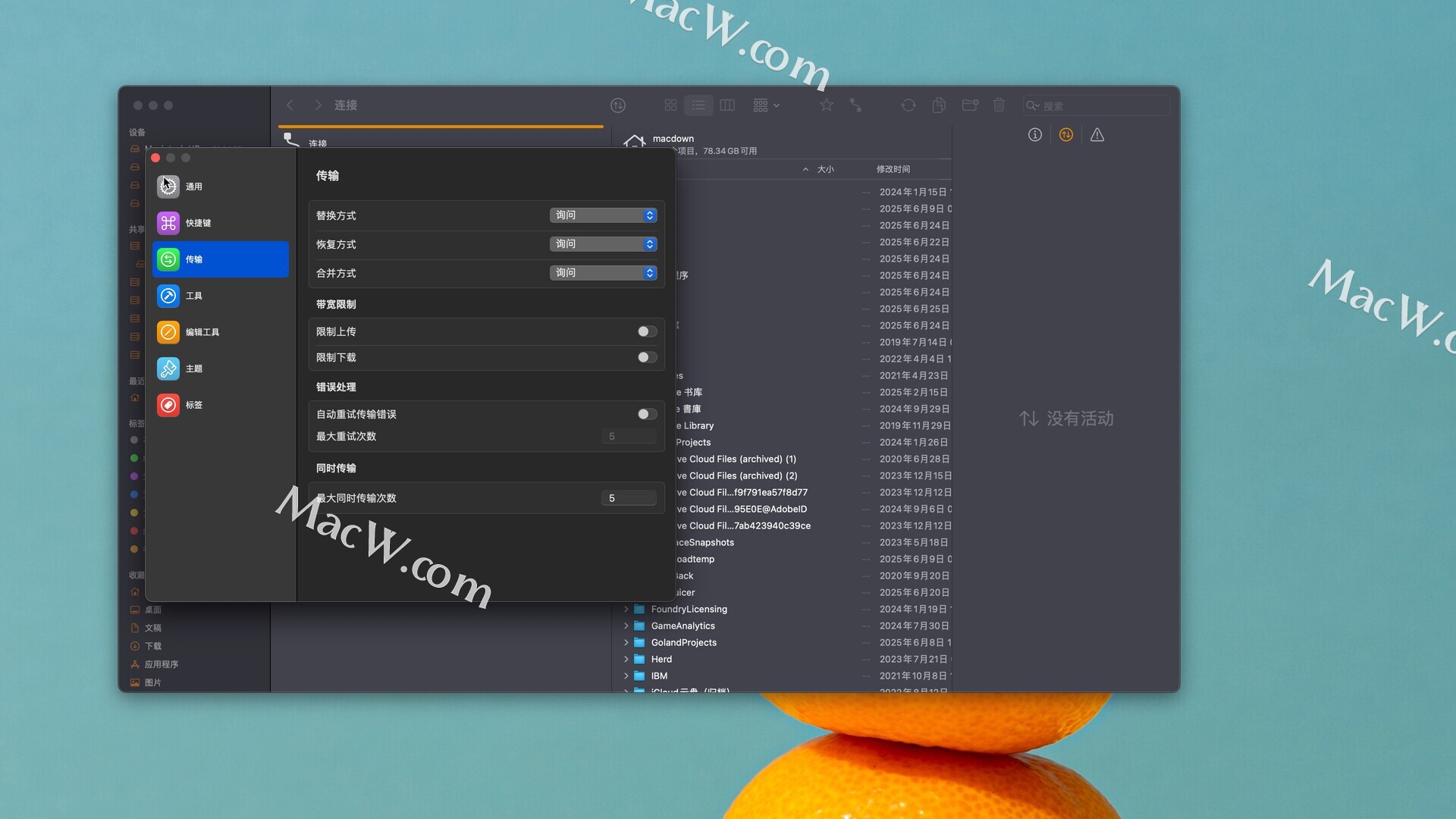The height and width of the screenshot is (819, 1456).
Task: Click the copy documents icon
Action: pyautogui.click(x=939, y=105)
